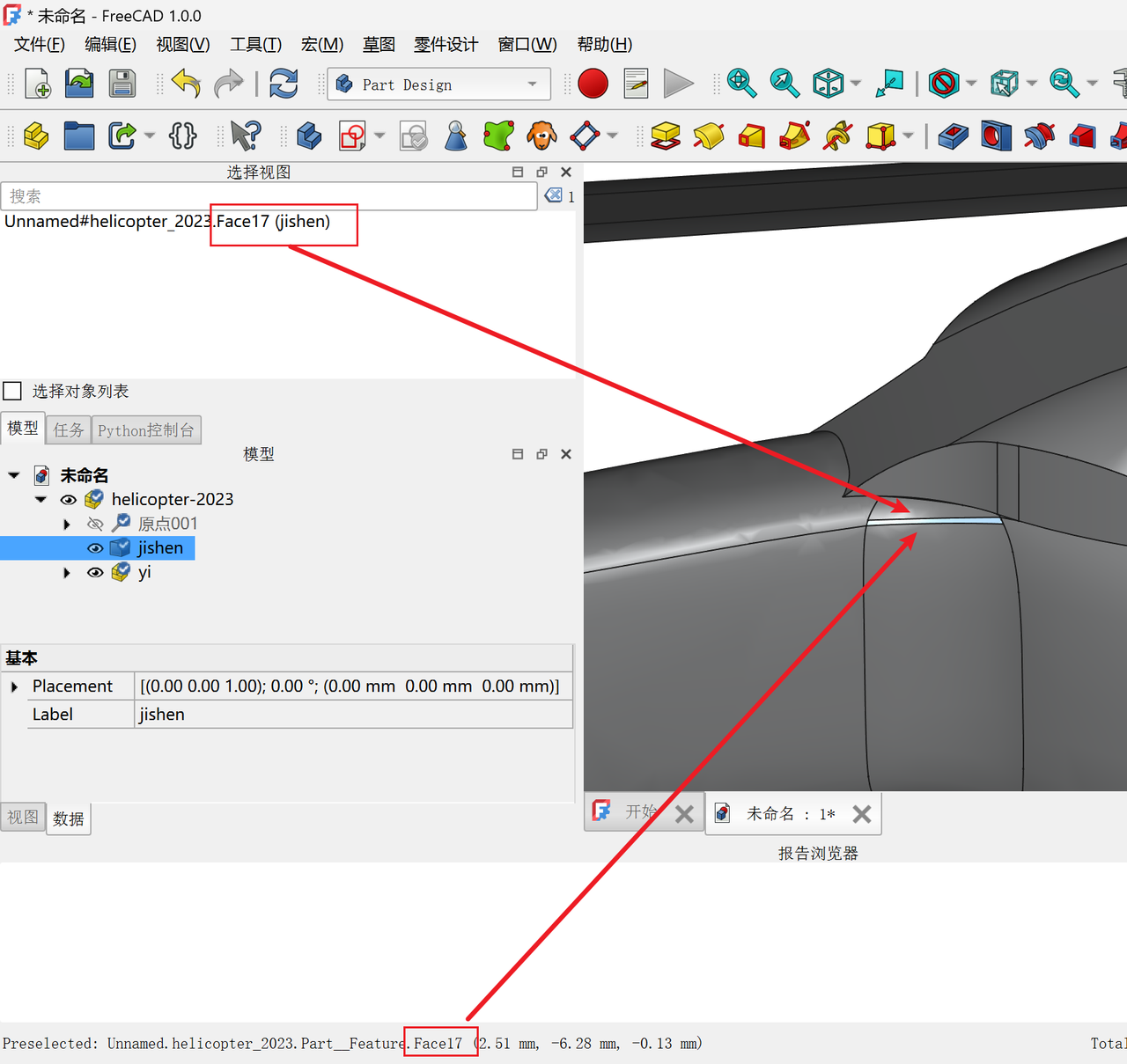The width and height of the screenshot is (1127, 1064).
Task: Click the Fit All zoom icon
Action: pos(741,84)
